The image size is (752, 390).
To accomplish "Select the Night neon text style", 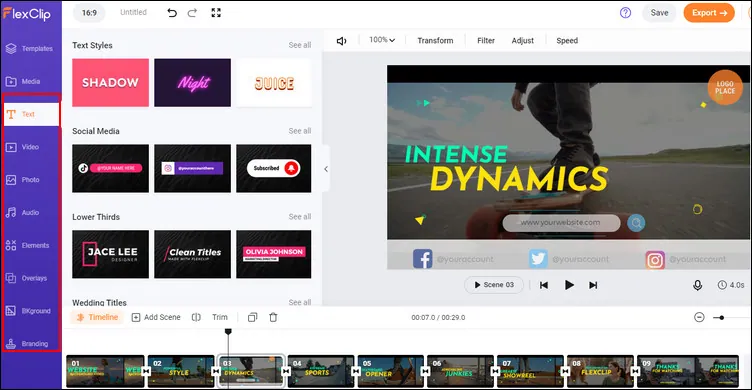I will tap(192, 83).
